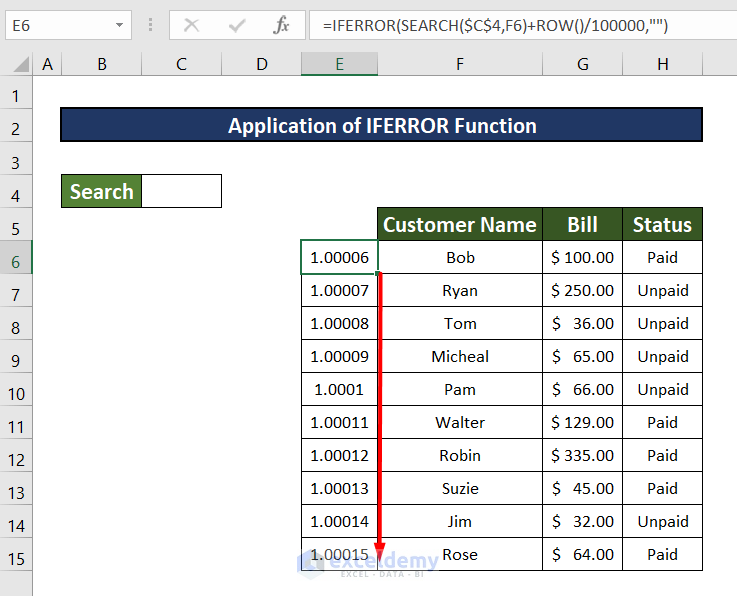The height and width of the screenshot is (596, 737).
Task: Click the Bill header cell
Action: tap(582, 225)
